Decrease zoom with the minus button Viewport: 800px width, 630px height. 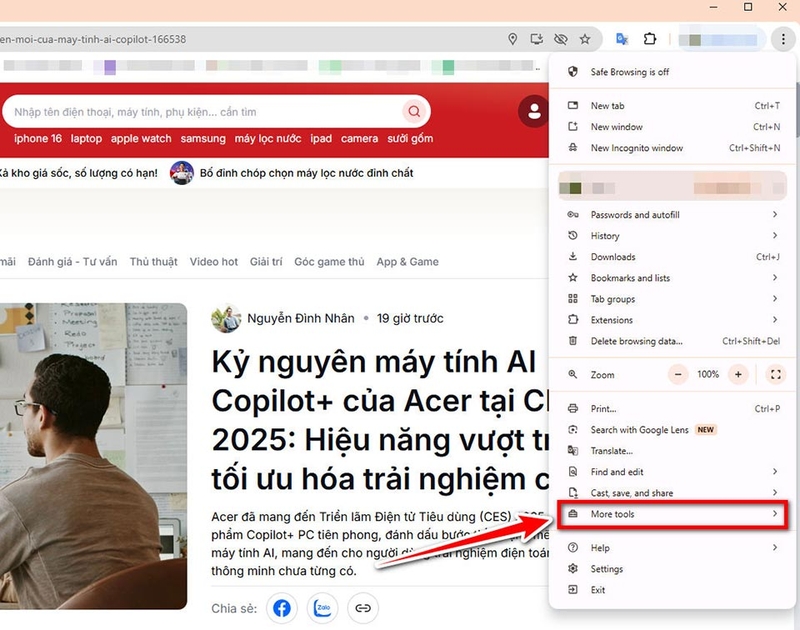click(678, 374)
